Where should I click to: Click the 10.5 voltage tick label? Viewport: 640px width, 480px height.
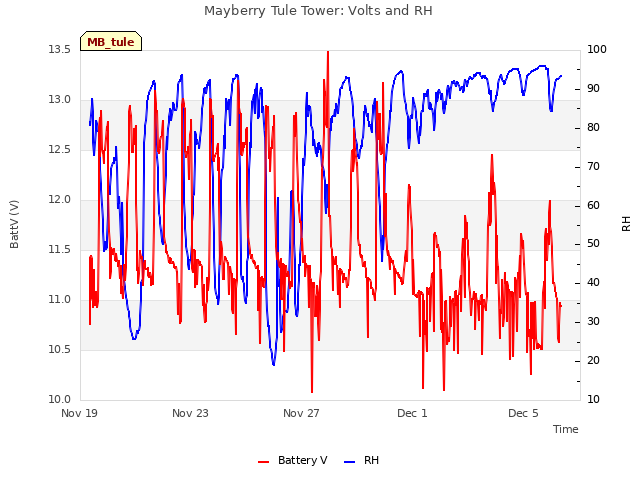(x=60, y=349)
